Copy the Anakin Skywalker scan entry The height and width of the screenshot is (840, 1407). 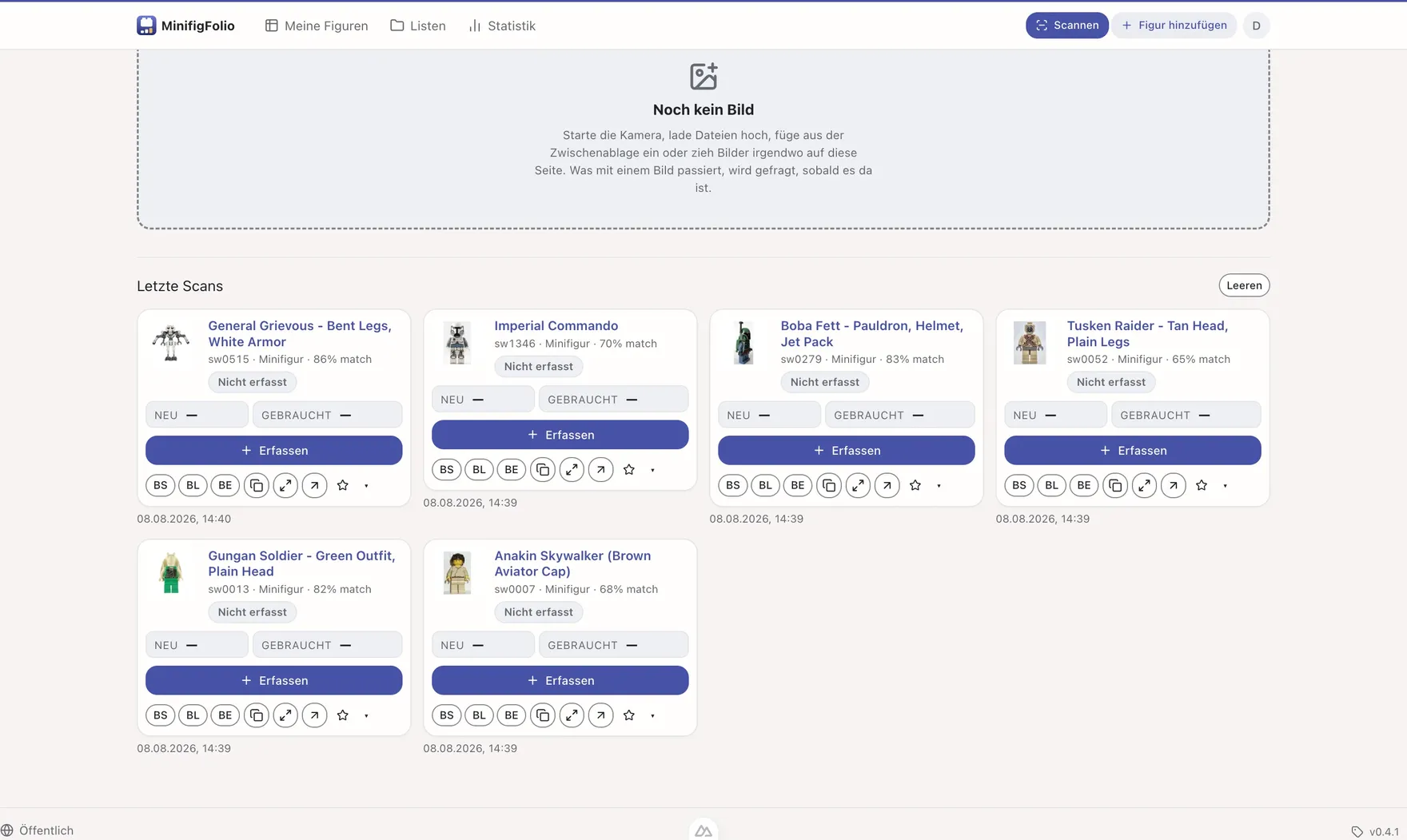pos(543,715)
